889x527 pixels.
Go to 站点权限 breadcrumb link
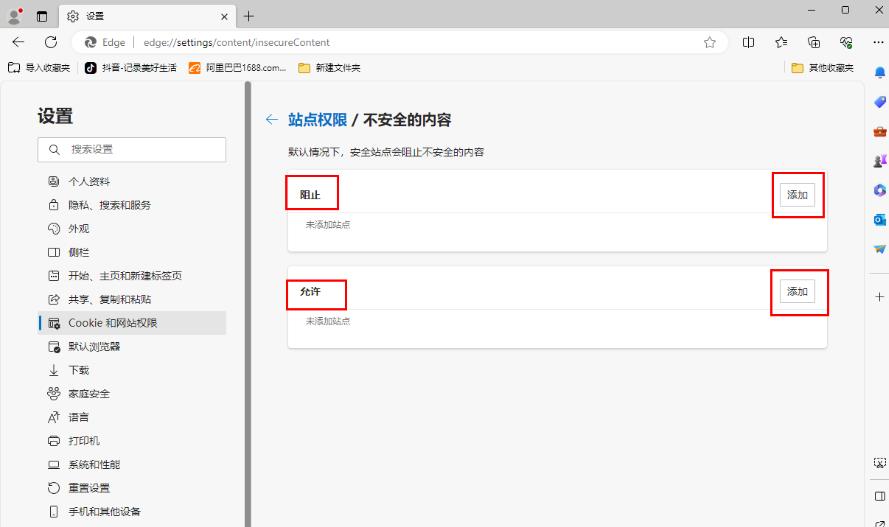318,120
